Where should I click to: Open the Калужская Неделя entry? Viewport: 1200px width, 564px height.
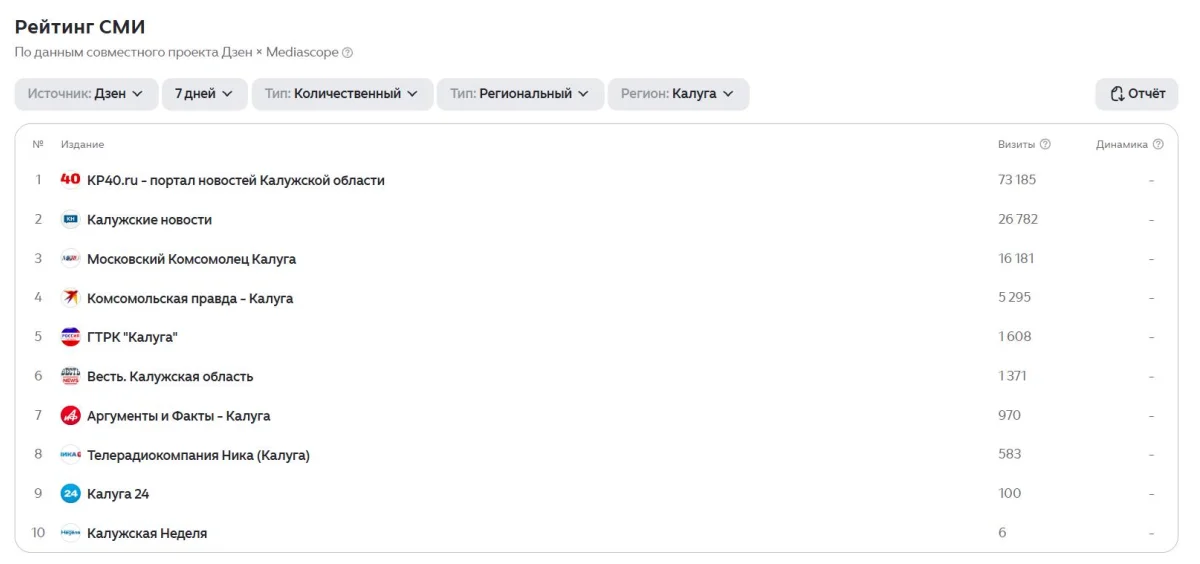point(147,533)
